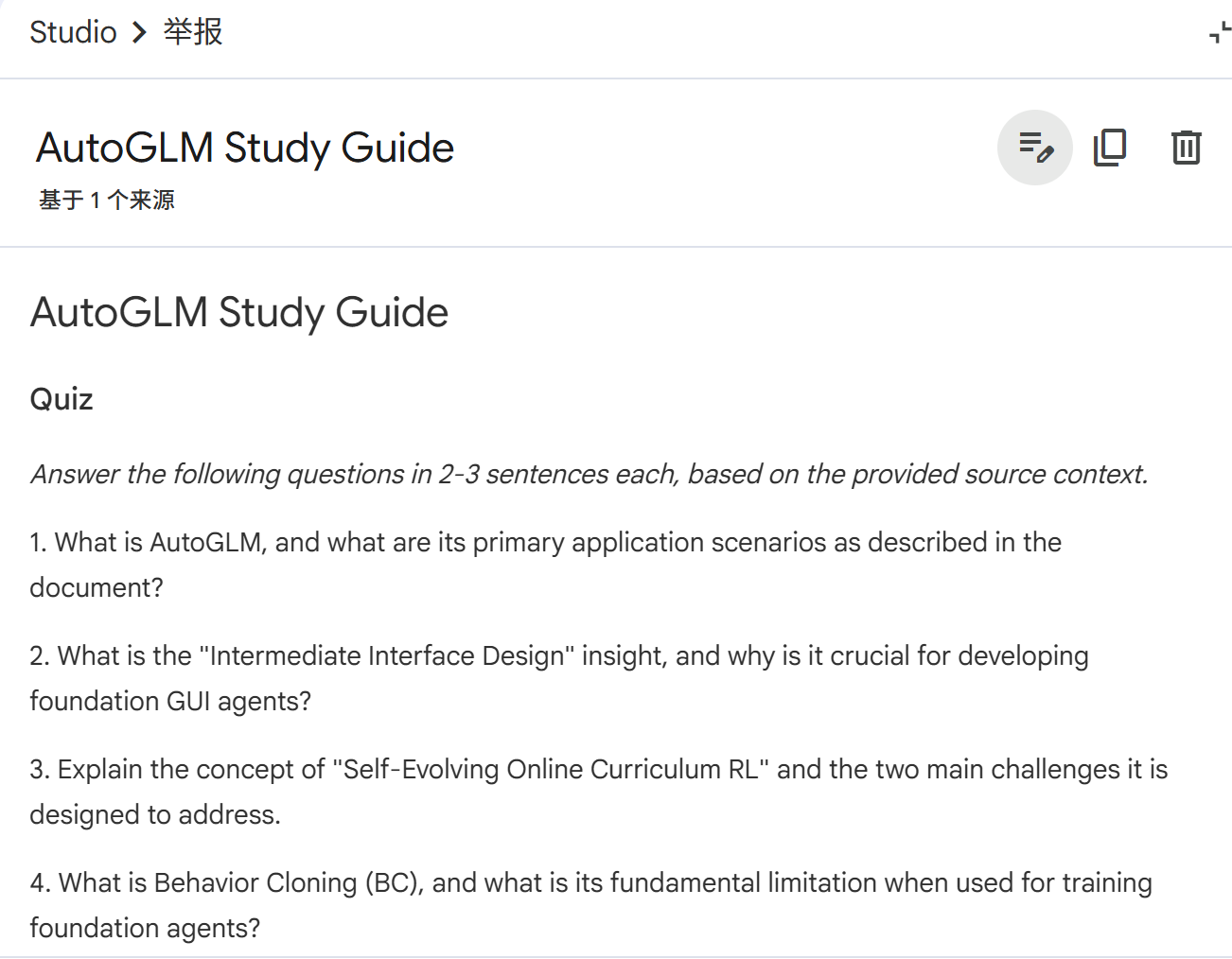This screenshot has width=1232, height=959.
Task: Select the 举报 breadcrumb item
Action: [193, 32]
